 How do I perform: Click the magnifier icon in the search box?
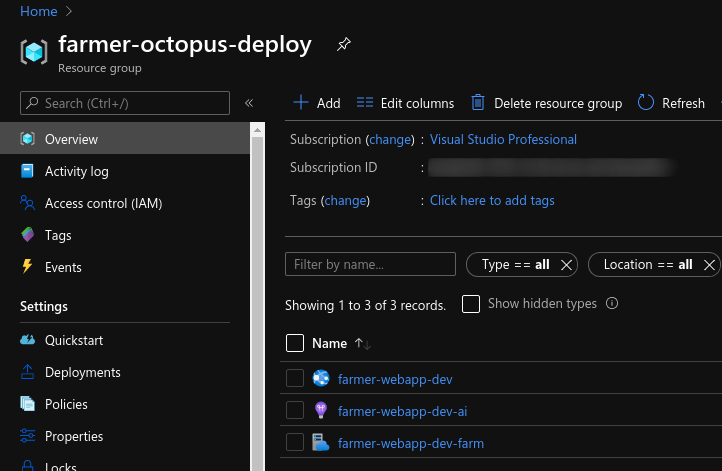[32, 103]
